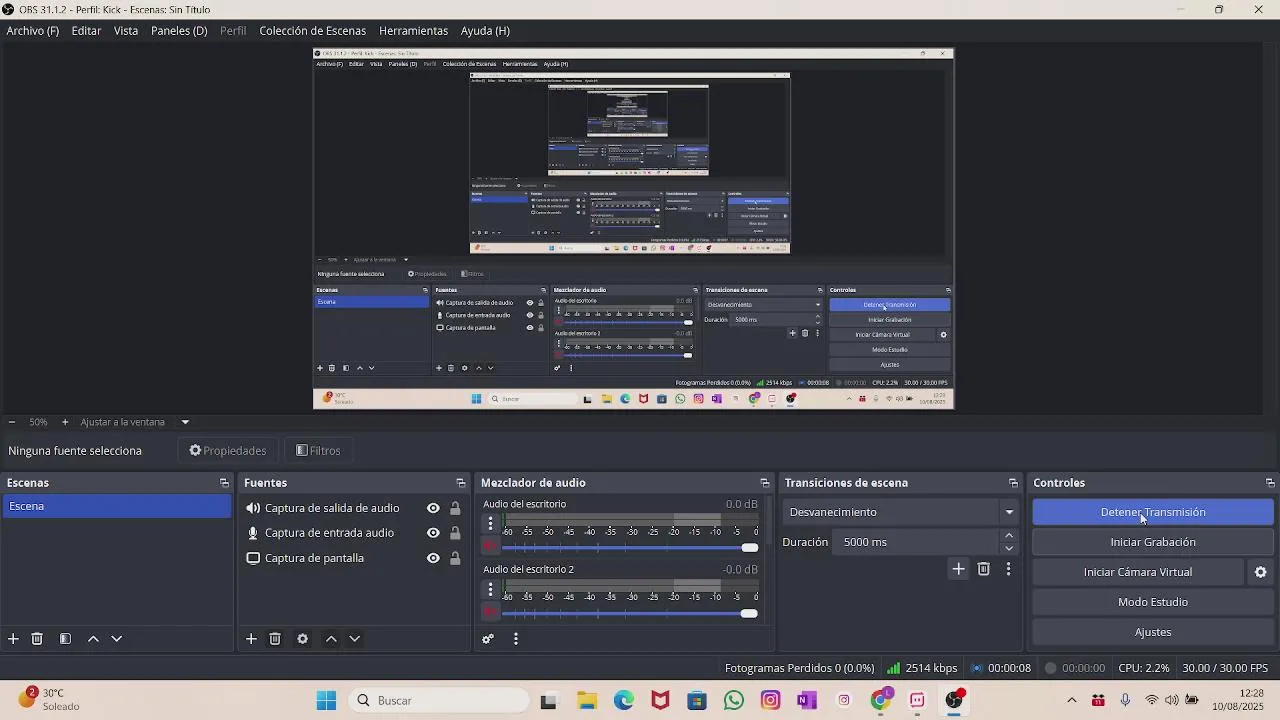The width and height of the screenshot is (1280, 720).
Task: Open Microsoft Edge from the taskbar
Action: coord(624,701)
